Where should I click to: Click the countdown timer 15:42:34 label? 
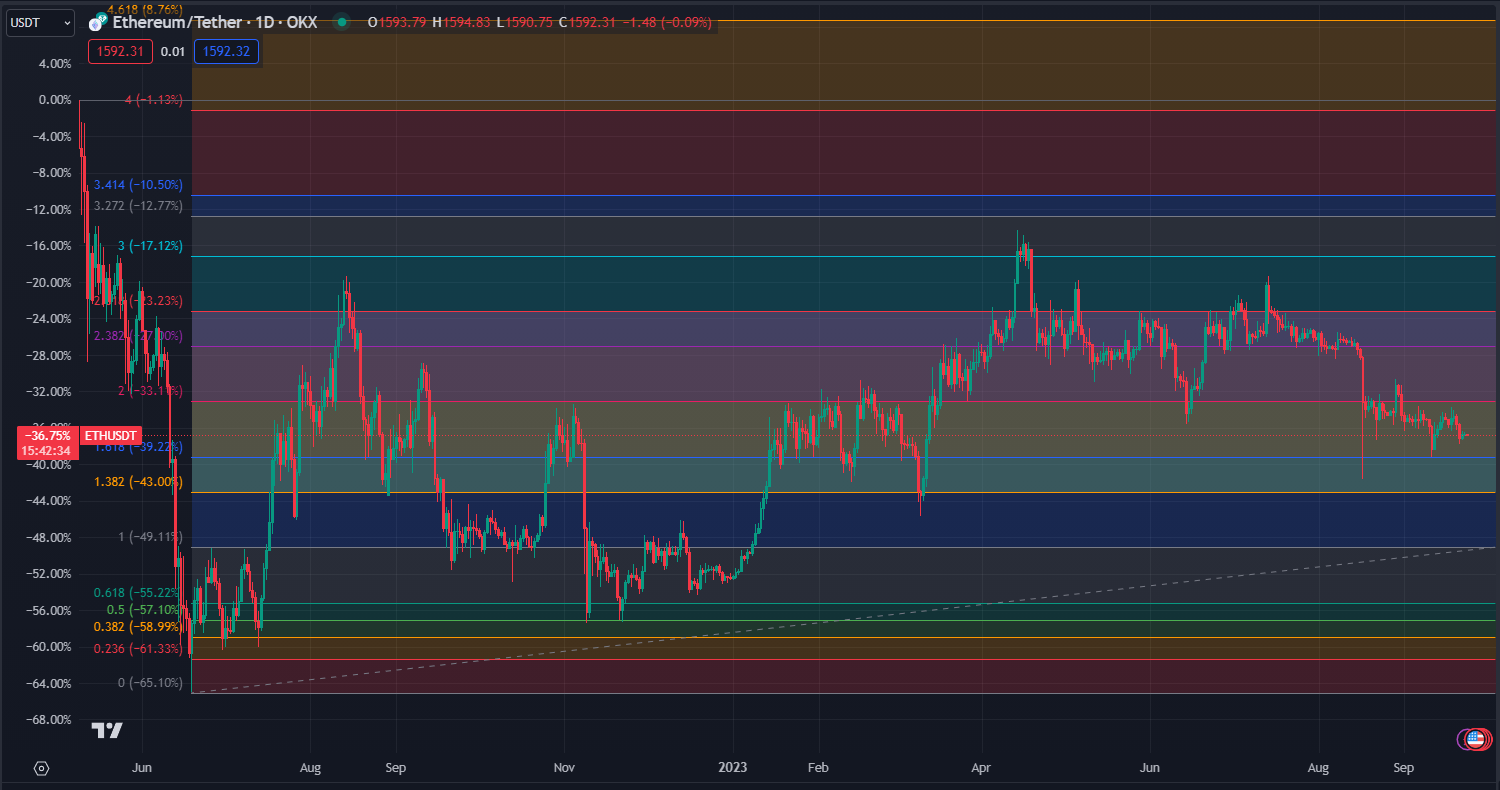pos(45,451)
